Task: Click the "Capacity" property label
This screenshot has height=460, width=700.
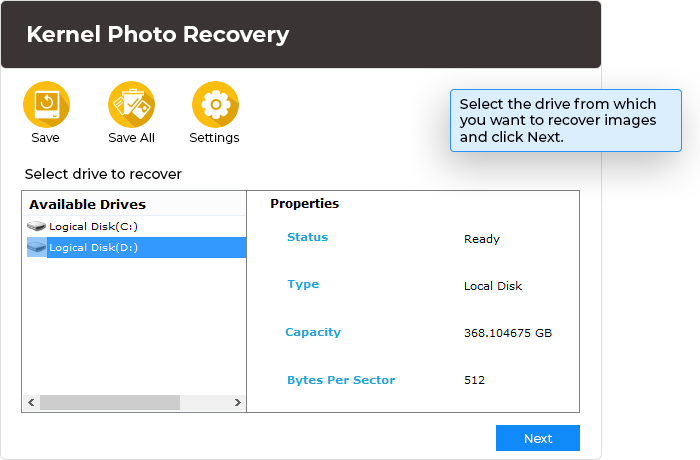Action: pos(313,332)
